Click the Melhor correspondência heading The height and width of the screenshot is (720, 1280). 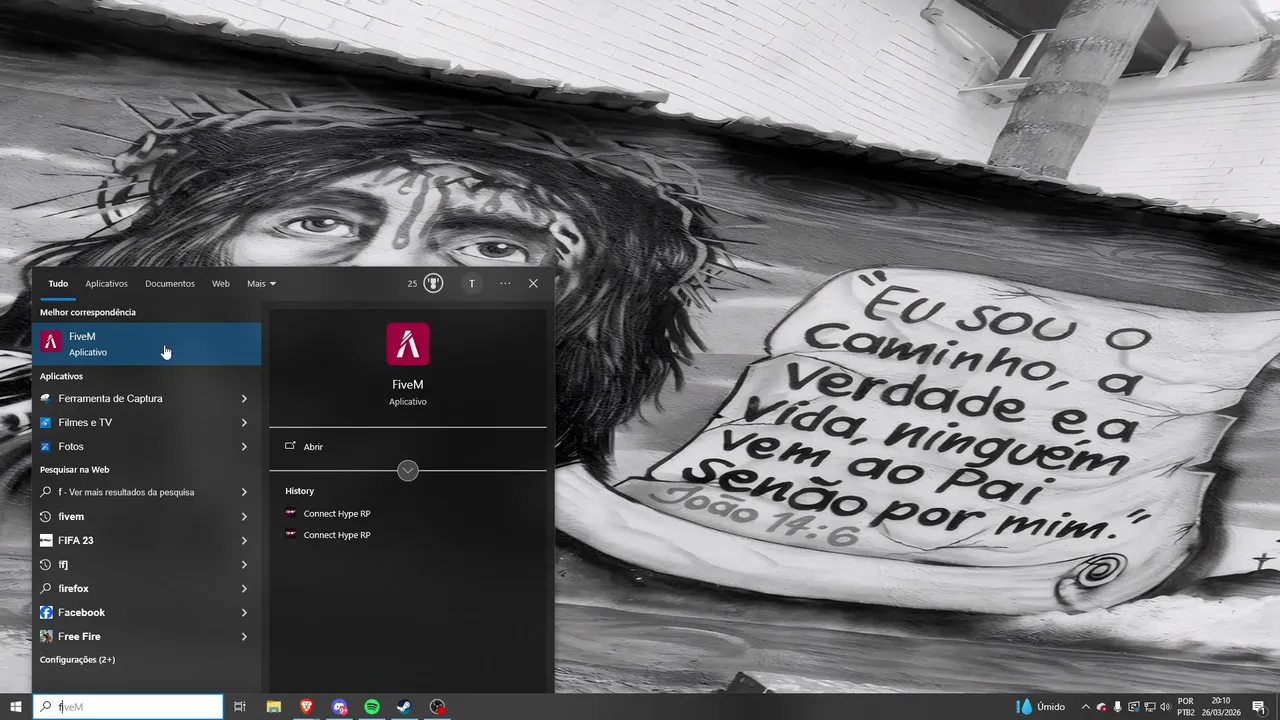point(88,312)
